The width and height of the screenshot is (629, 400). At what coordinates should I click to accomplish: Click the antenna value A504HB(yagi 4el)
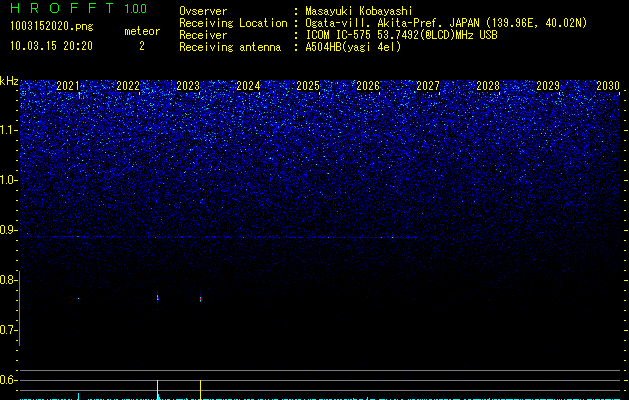click(353, 47)
